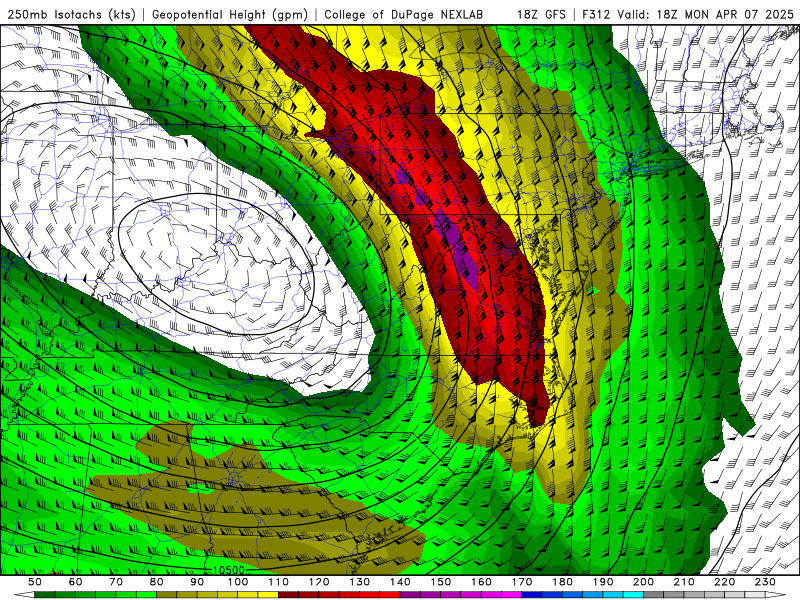Click the '80' color scale label
The width and height of the screenshot is (800, 600).
[x=157, y=582]
